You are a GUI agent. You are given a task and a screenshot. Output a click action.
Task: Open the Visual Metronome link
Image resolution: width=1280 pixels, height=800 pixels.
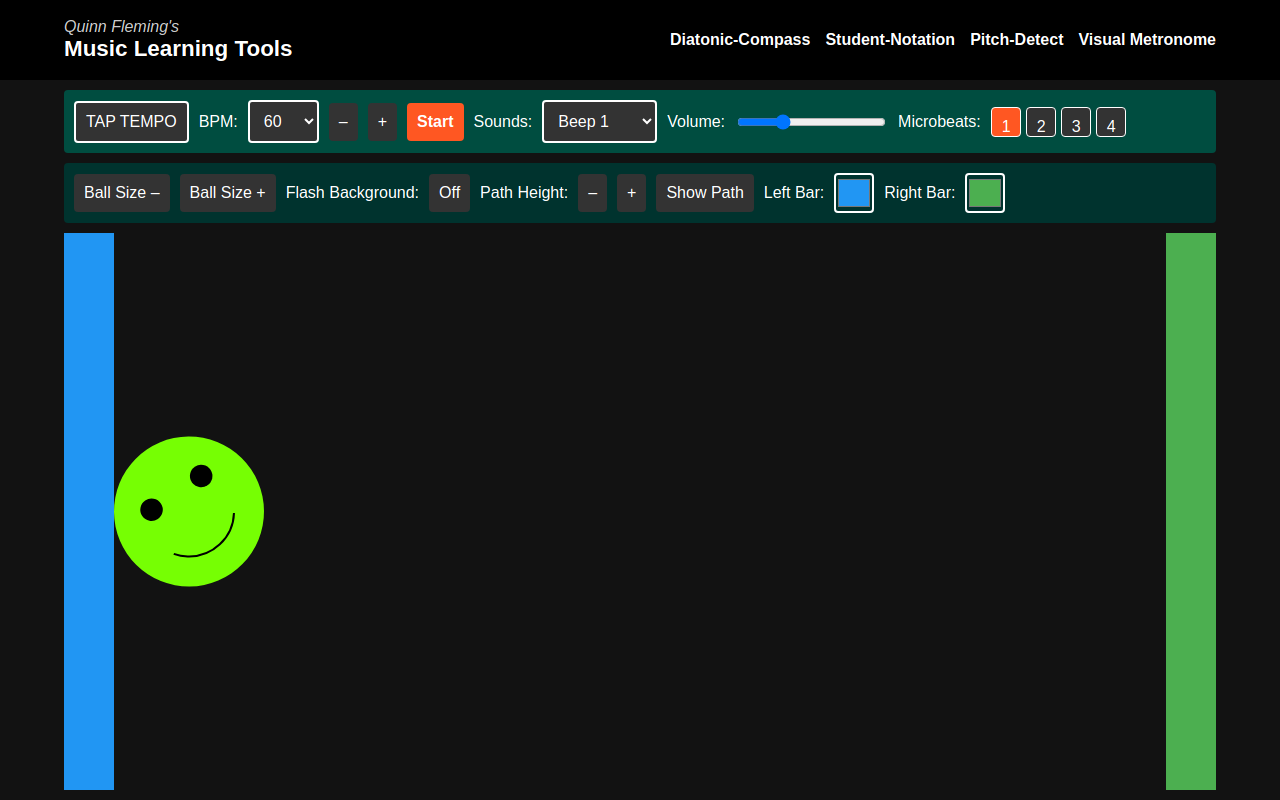1147,40
